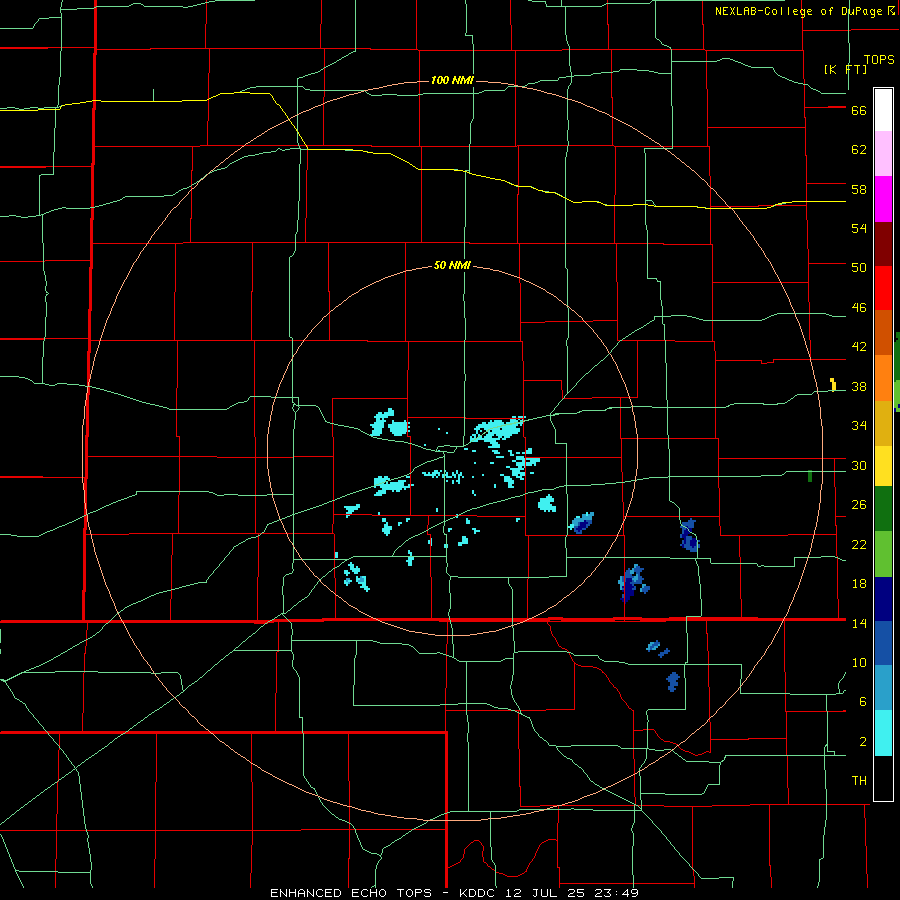
Task: Click the magenta legend swatch
Action: pyautogui.click(x=883, y=199)
